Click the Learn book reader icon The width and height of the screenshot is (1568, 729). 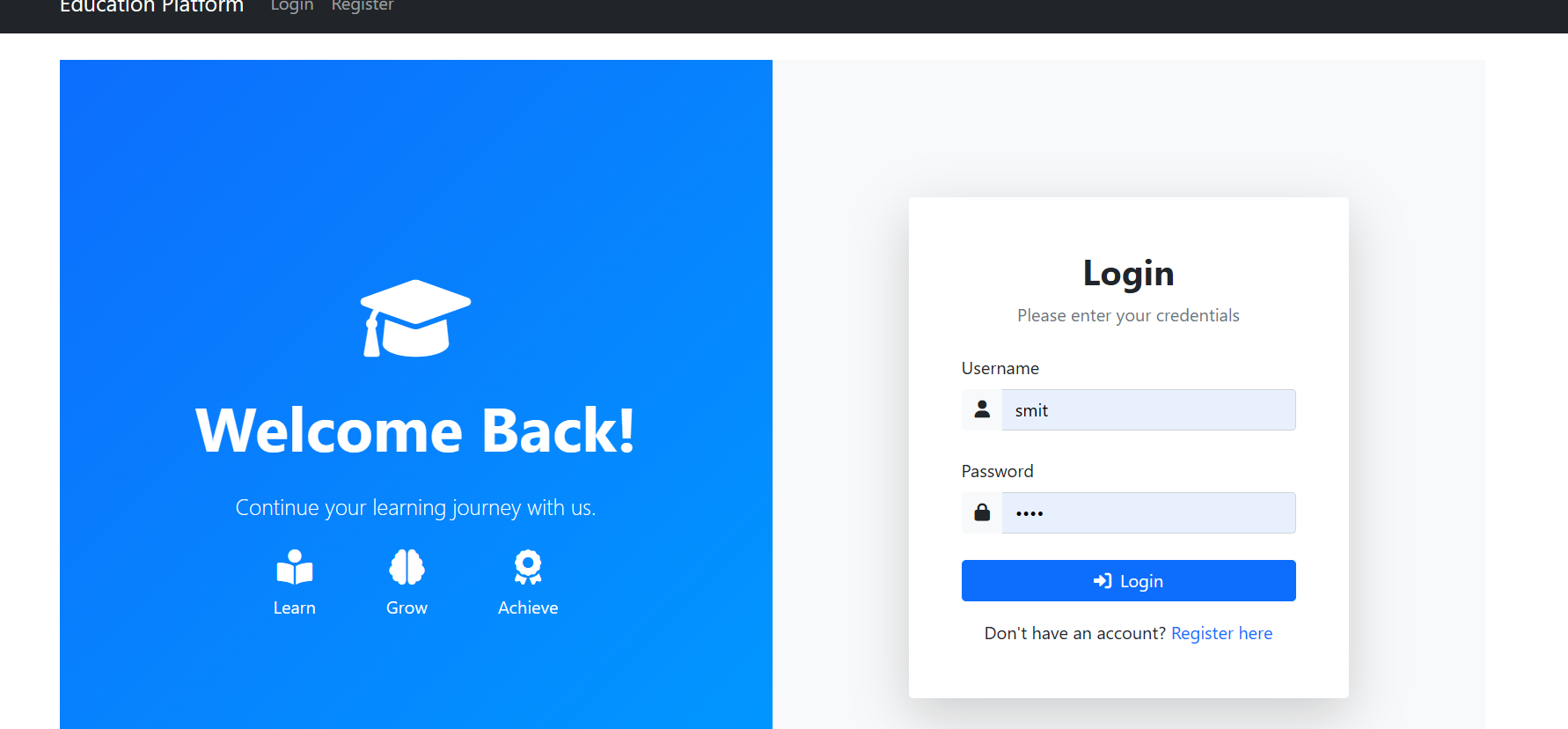(x=295, y=568)
